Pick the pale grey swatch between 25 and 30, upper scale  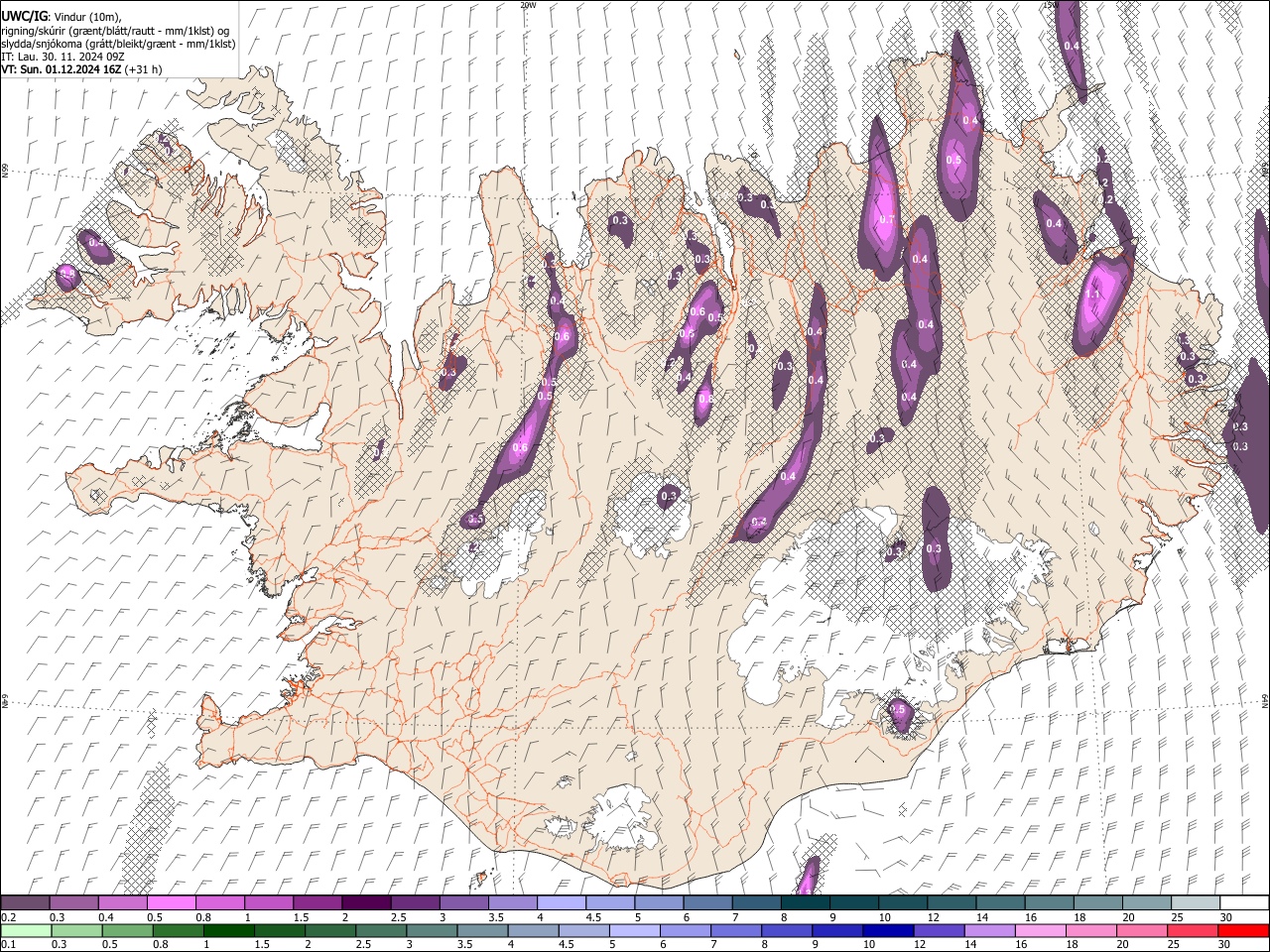click(1195, 902)
